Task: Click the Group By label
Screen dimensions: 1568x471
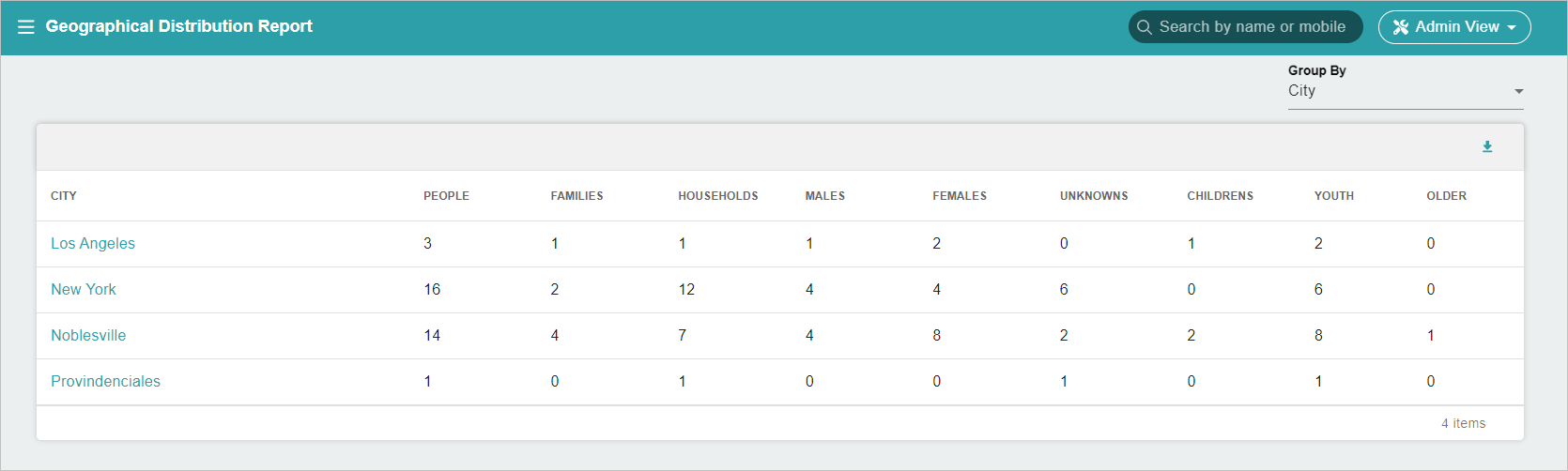Action: (x=1316, y=70)
